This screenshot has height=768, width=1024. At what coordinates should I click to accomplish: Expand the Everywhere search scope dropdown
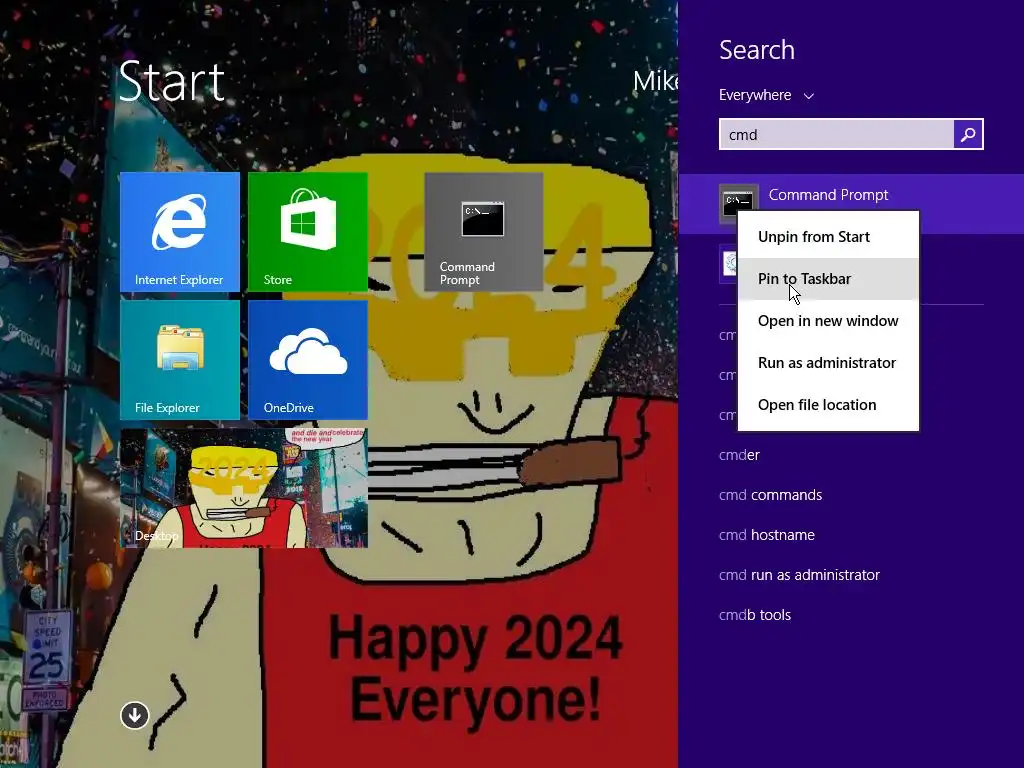click(x=766, y=95)
